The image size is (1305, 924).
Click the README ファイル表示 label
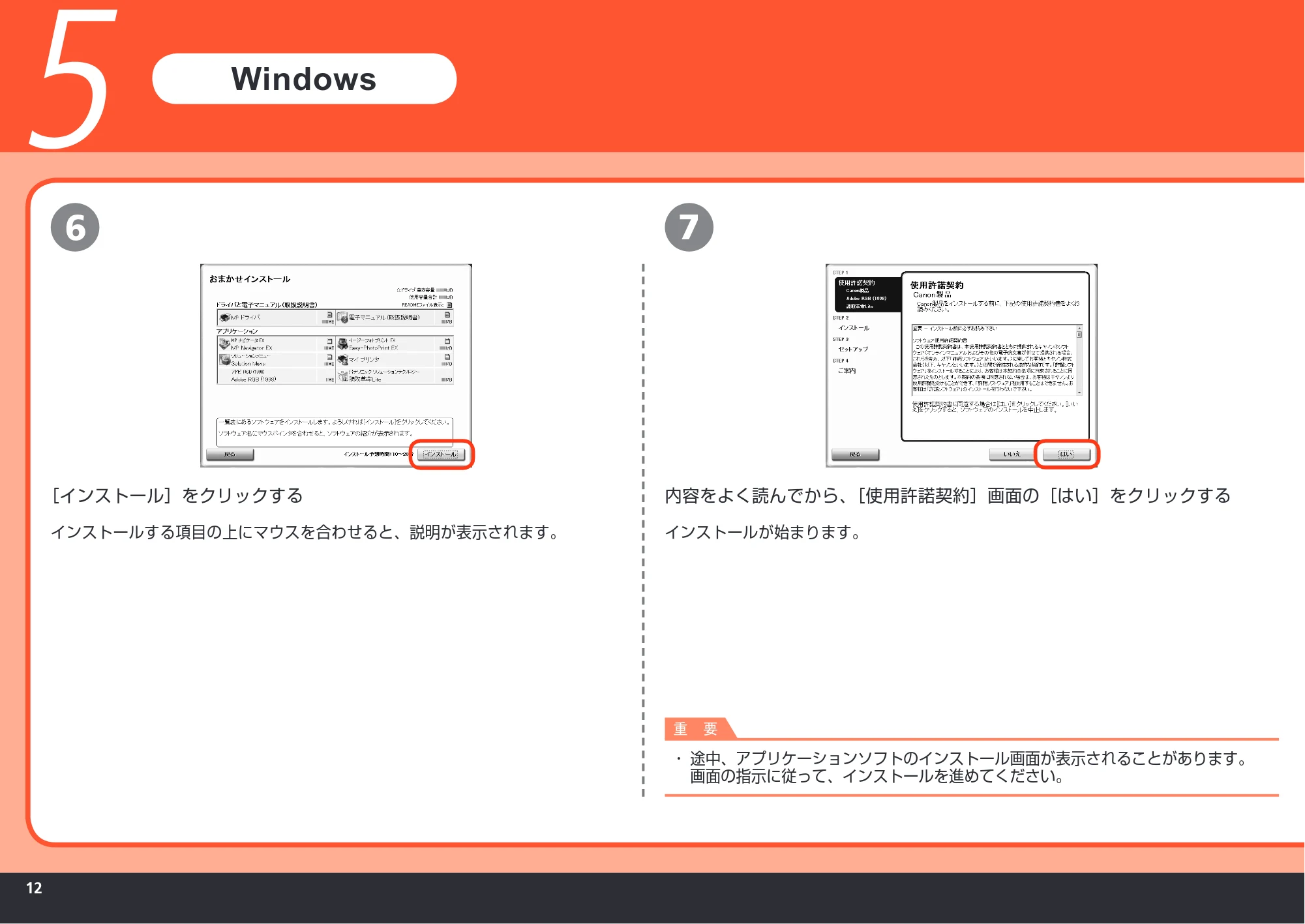point(423,305)
